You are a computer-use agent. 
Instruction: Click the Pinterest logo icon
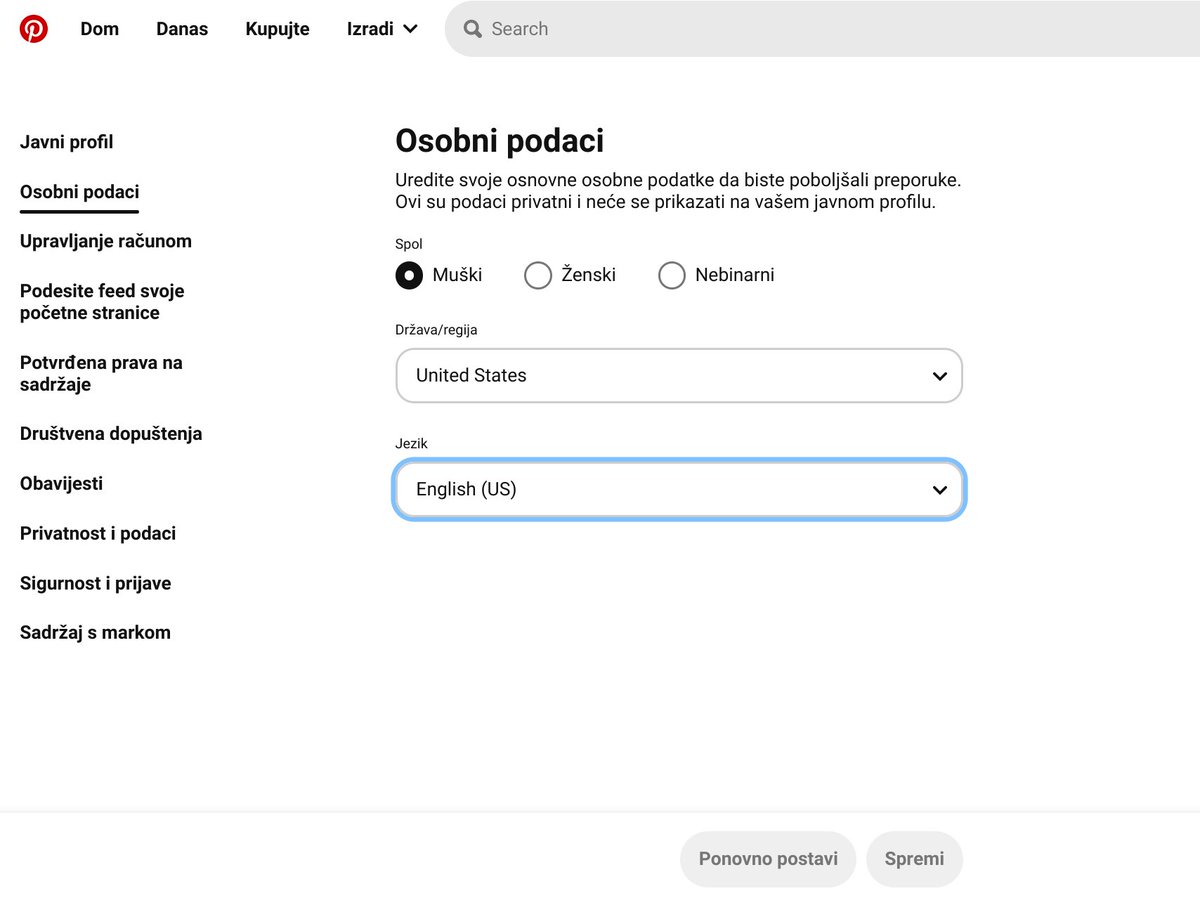click(33, 29)
